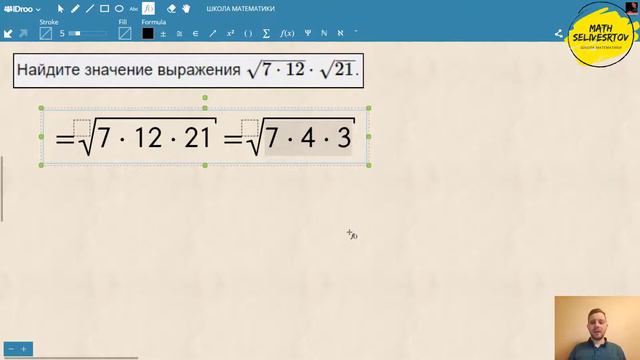Image resolution: width=640 pixels, height=360 pixels.
Task: Open the Greek psi letters palette
Action: coord(308,33)
